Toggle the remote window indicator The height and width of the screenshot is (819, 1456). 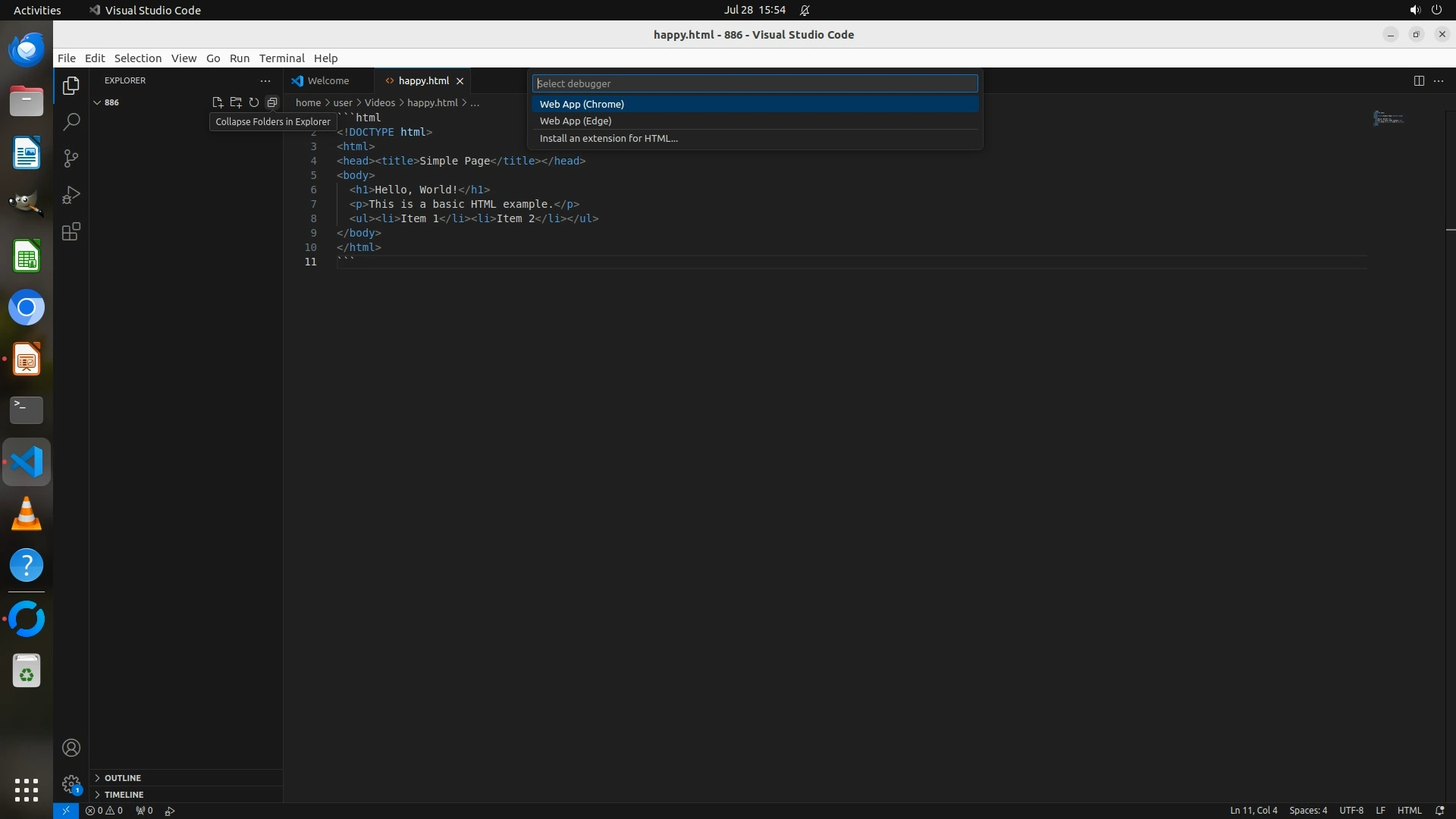point(66,811)
